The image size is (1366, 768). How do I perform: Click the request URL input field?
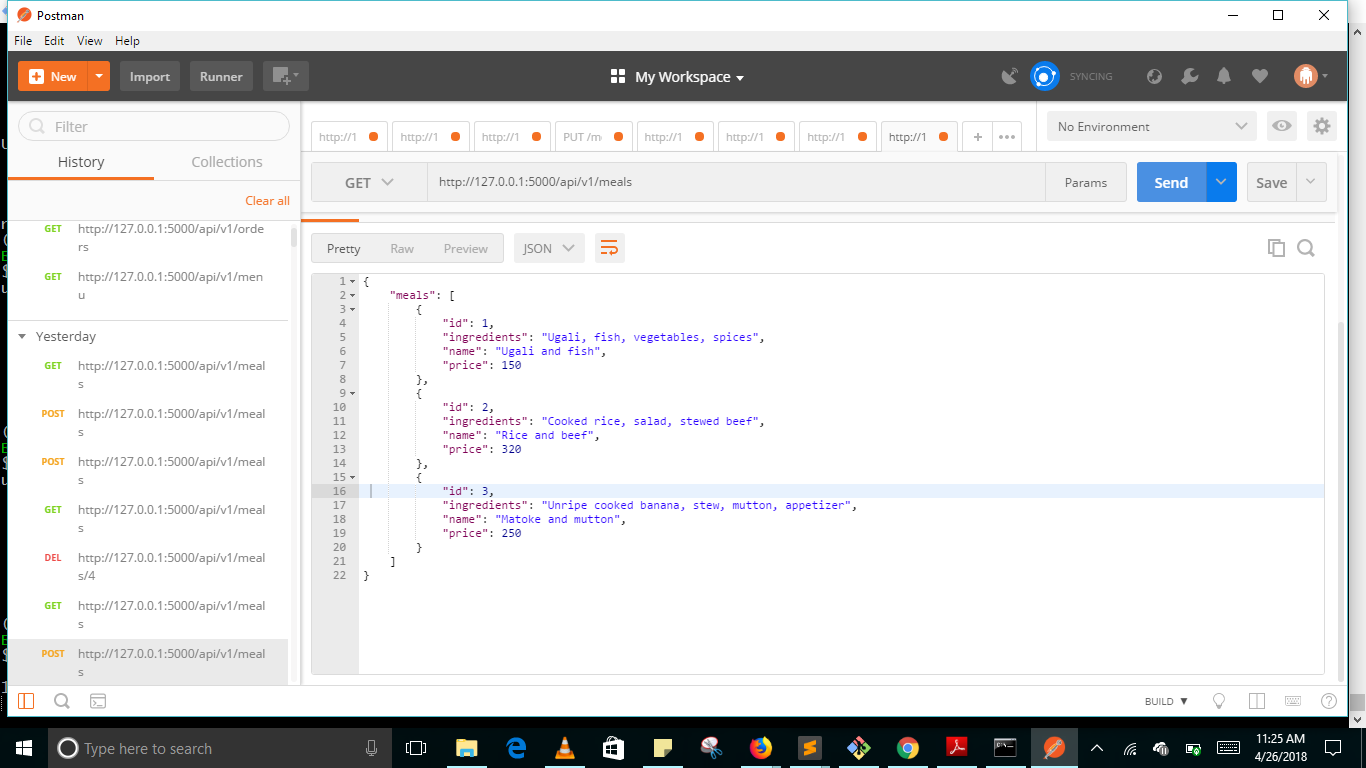(736, 182)
